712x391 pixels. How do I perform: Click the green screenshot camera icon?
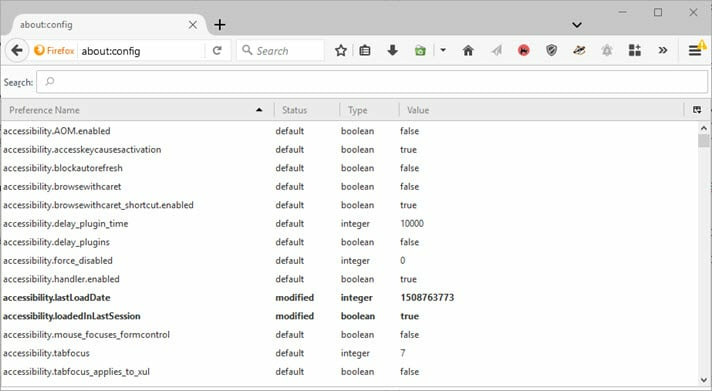coord(420,50)
